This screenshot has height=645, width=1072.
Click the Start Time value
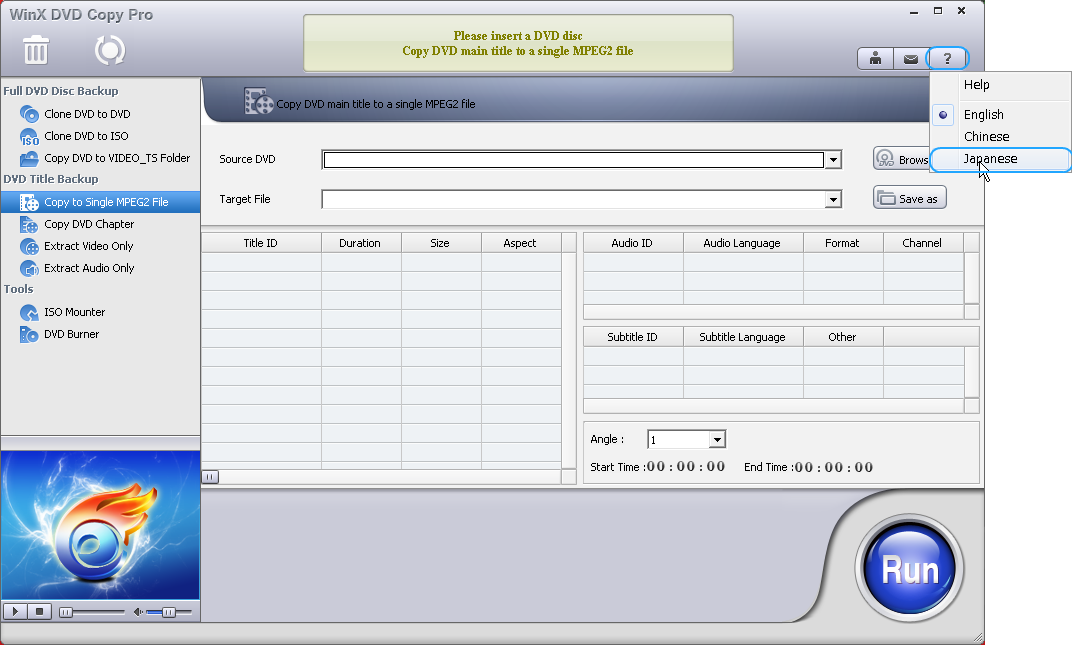686,466
